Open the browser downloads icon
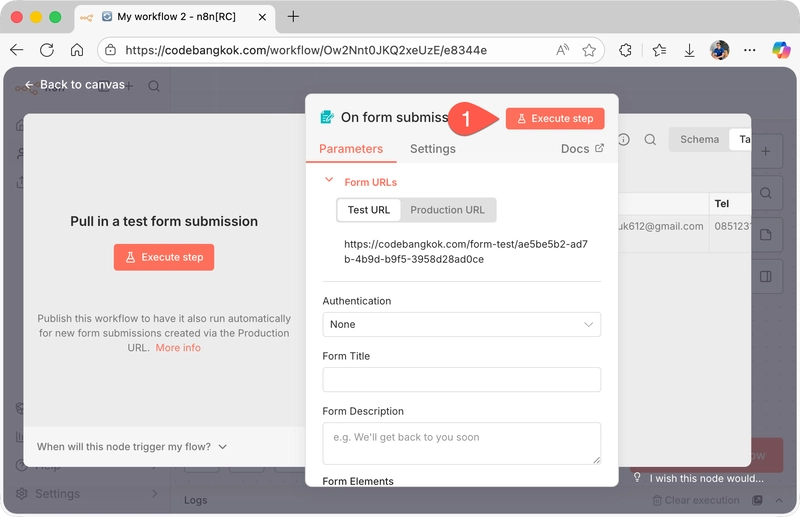 (689, 50)
